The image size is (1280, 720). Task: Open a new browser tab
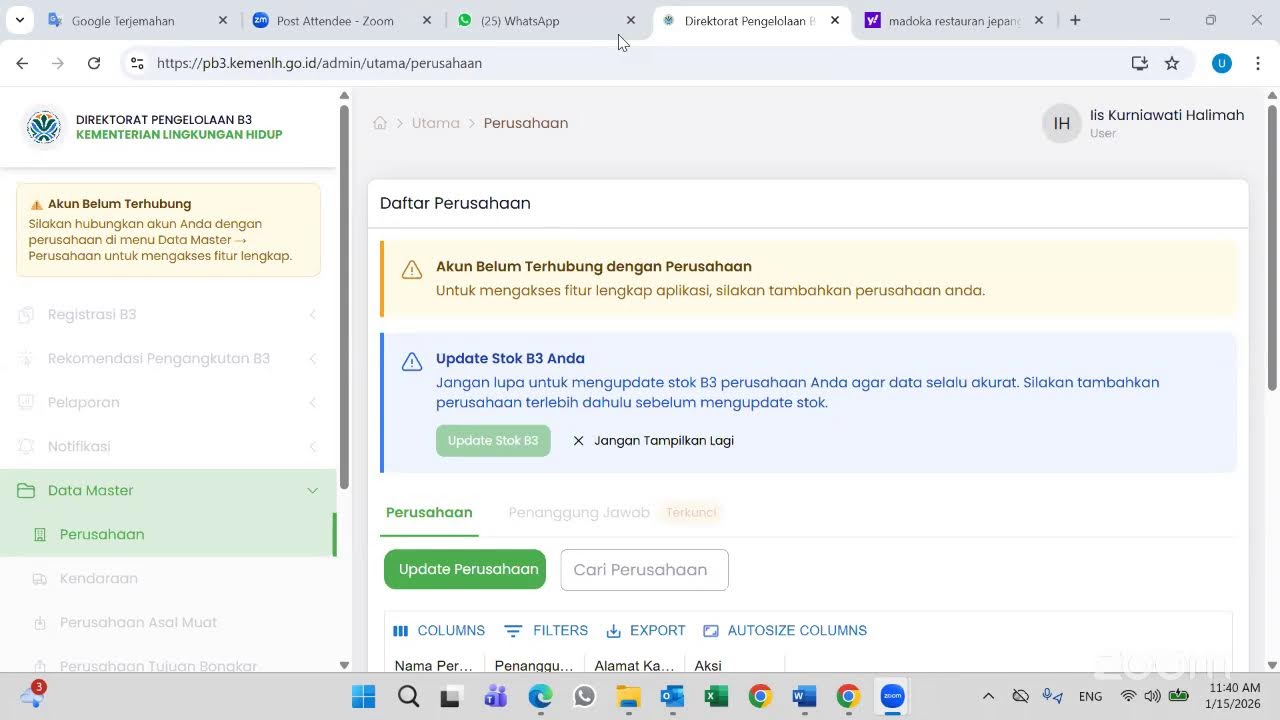(1075, 20)
